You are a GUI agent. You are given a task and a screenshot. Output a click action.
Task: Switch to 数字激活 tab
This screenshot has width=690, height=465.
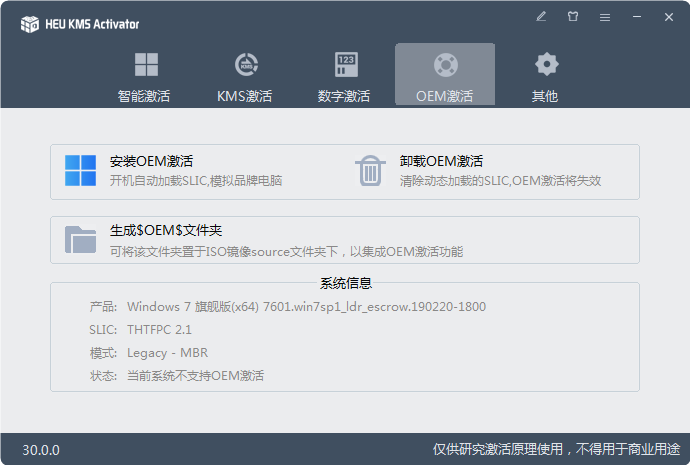(345, 75)
